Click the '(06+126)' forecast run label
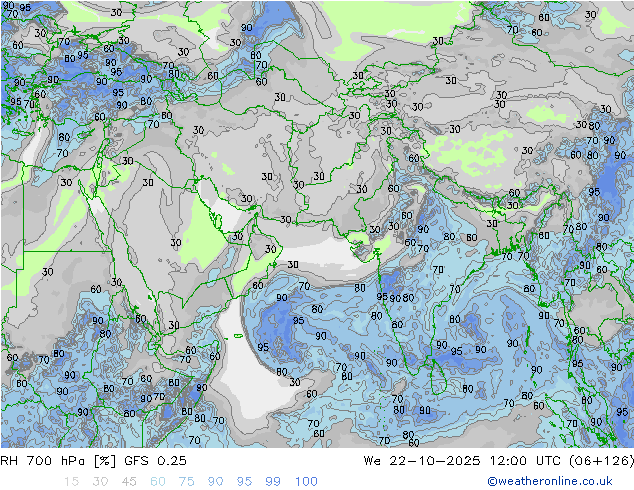The width and height of the screenshot is (634, 490). pyautogui.click(x=601, y=461)
